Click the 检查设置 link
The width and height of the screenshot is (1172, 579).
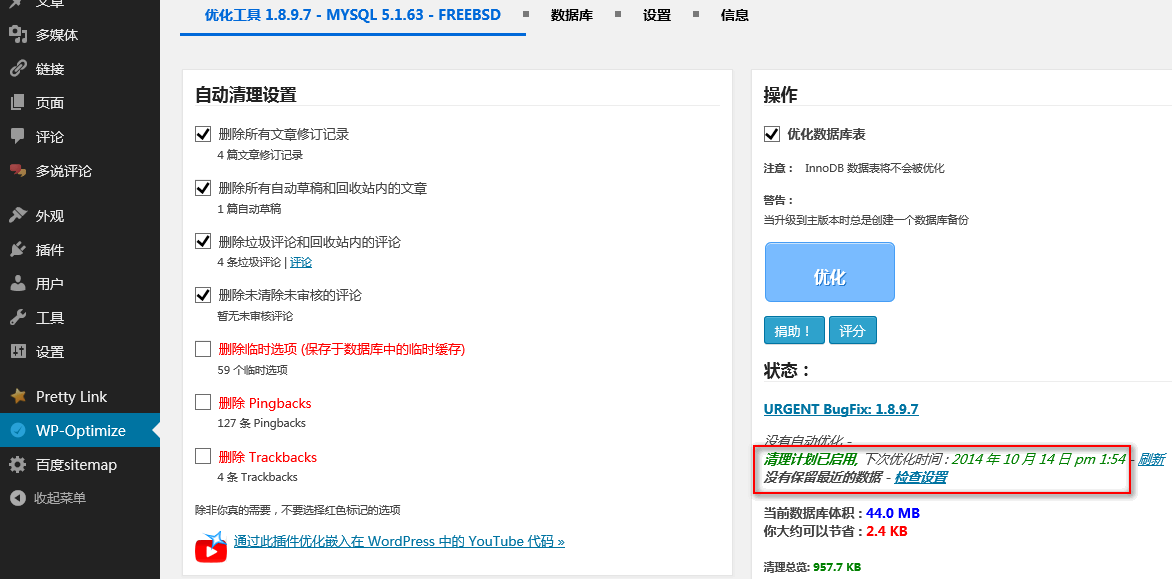[x=921, y=477]
